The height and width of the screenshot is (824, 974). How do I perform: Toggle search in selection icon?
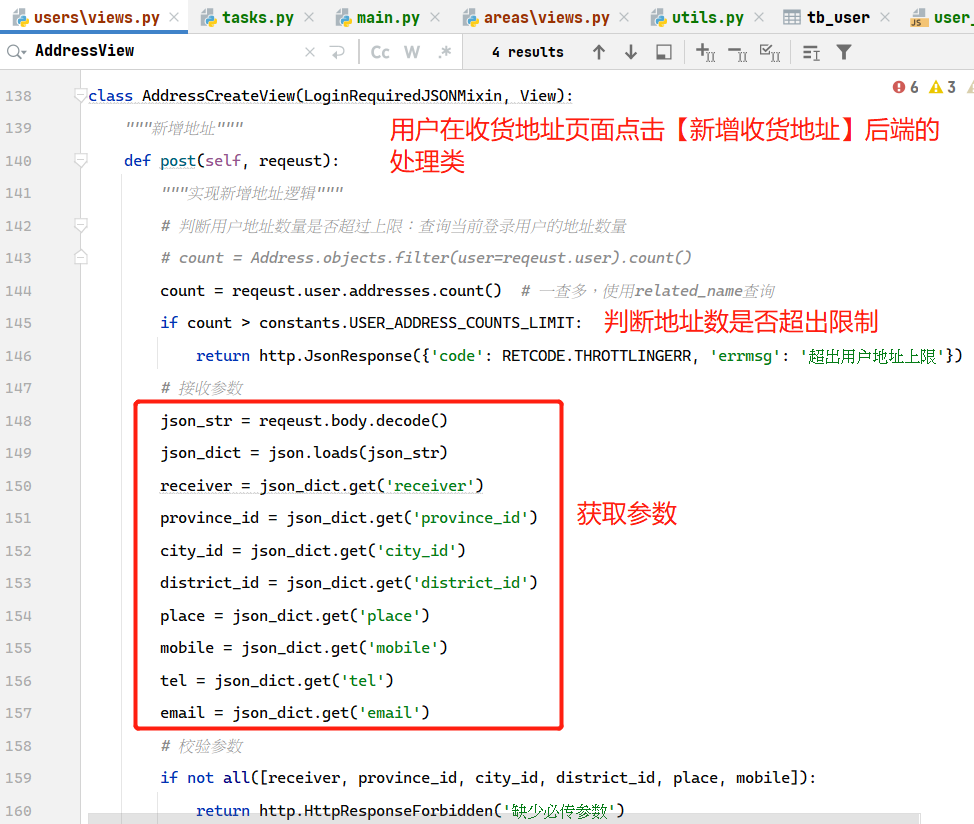[664, 52]
